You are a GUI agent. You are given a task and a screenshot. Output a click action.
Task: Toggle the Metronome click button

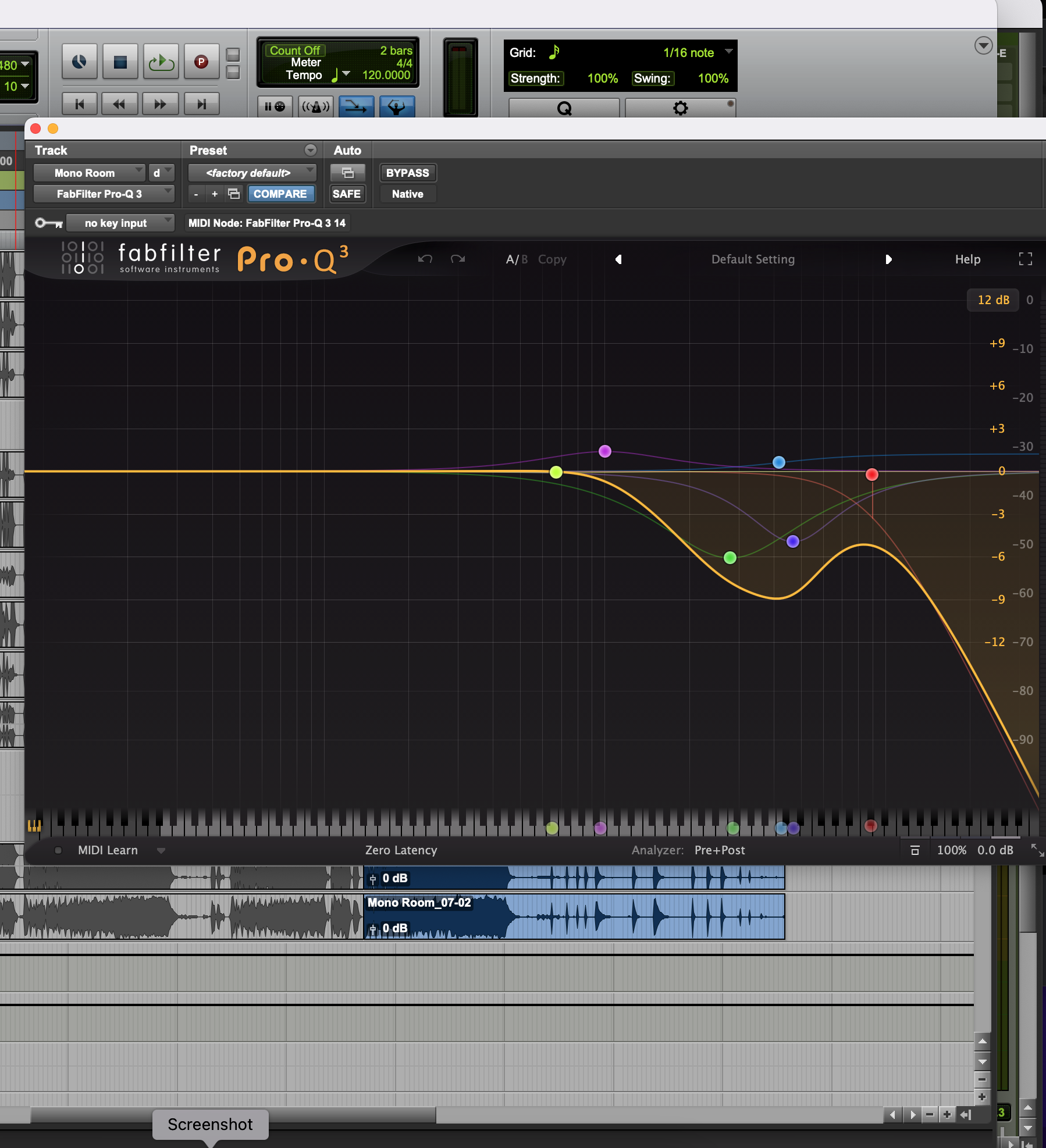(x=316, y=106)
